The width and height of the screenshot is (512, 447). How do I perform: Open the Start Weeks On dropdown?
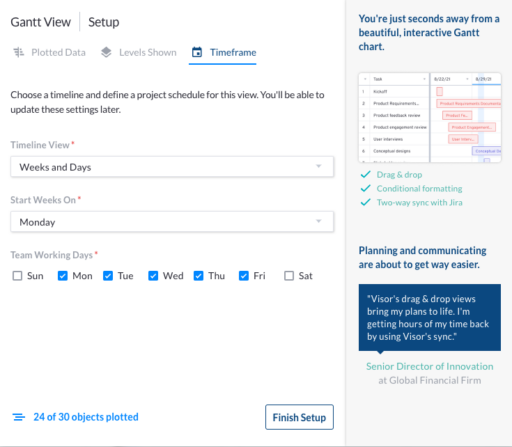tap(172, 222)
